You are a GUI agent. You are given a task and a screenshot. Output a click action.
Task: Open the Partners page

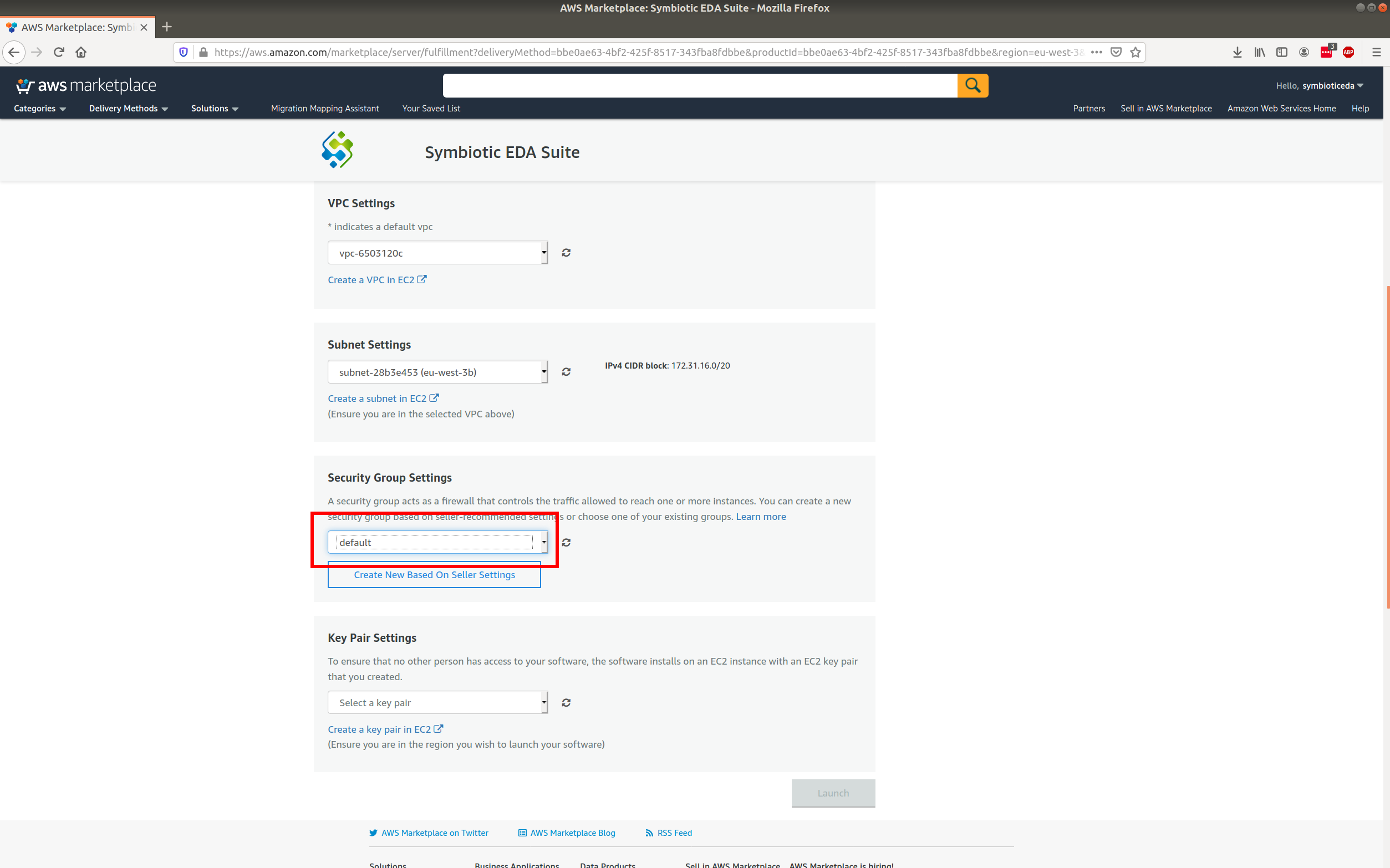[1089, 109]
